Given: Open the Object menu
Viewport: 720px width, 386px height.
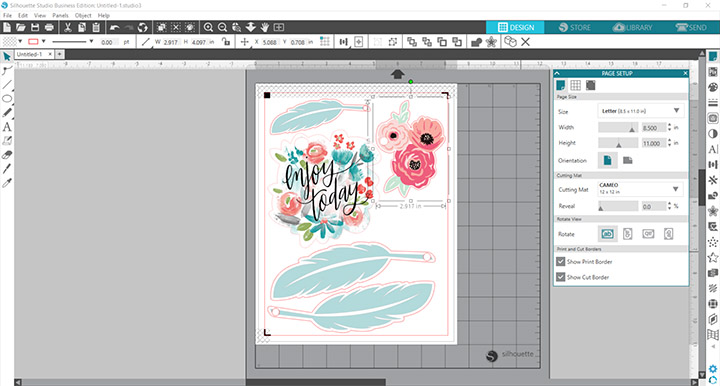Looking at the screenshot, I should coord(83,16).
